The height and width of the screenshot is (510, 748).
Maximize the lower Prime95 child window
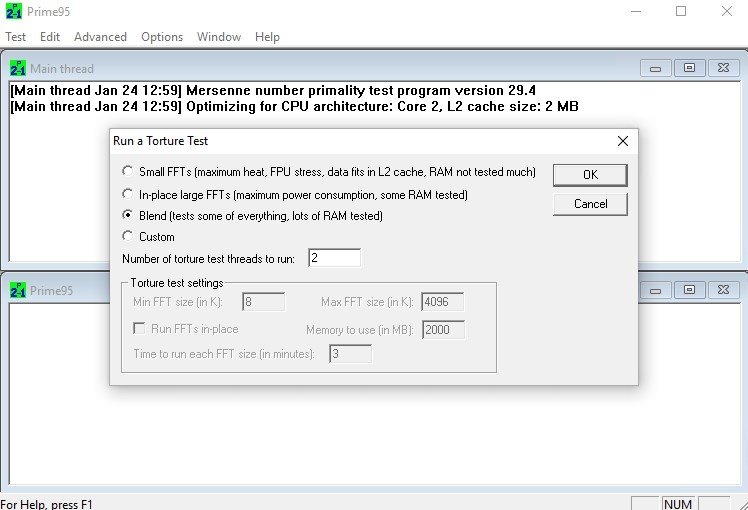(x=689, y=290)
